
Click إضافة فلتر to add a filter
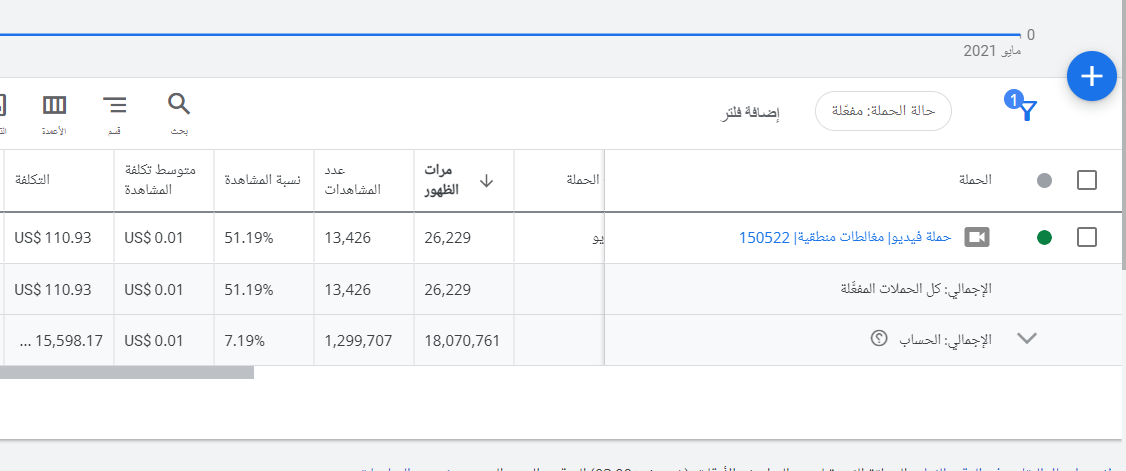pyautogui.click(x=751, y=112)
